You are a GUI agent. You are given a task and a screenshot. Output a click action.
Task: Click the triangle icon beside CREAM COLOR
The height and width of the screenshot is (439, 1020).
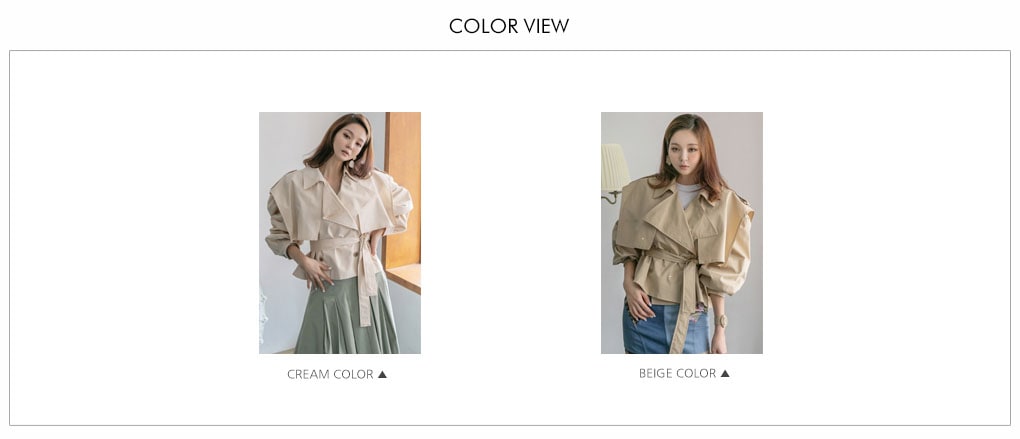[382, 375]
